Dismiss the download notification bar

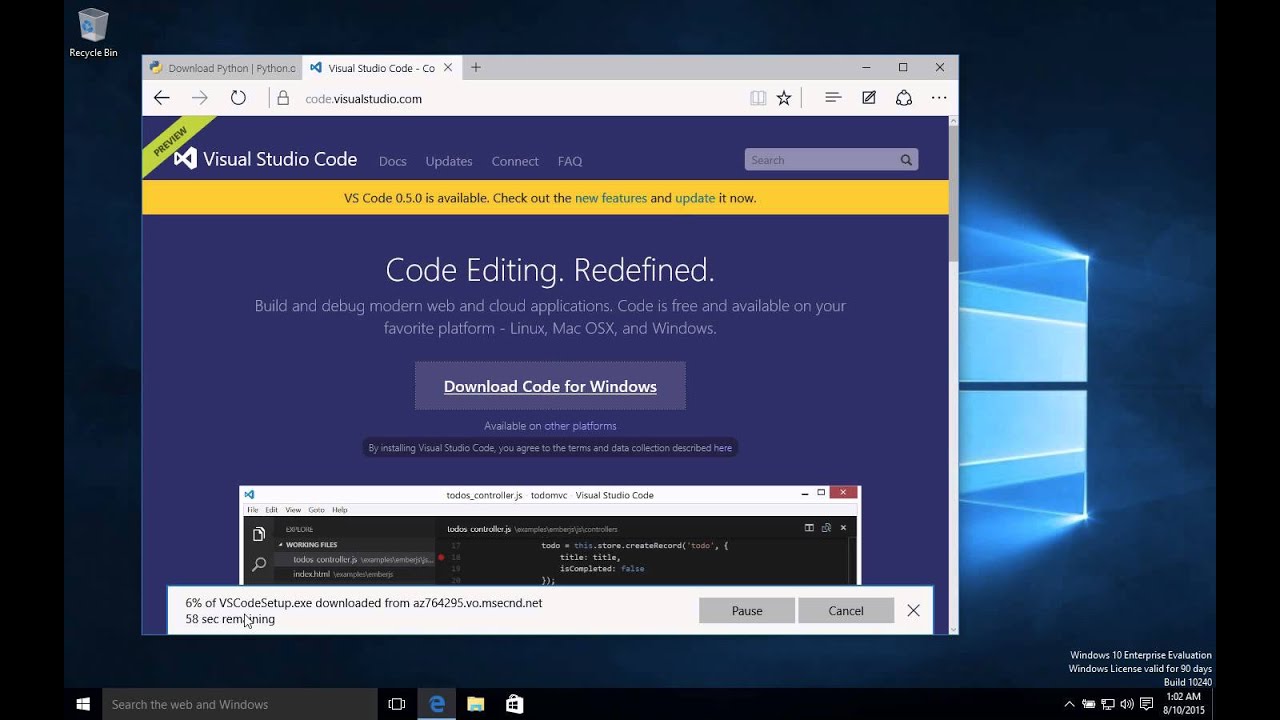[913, 611]
